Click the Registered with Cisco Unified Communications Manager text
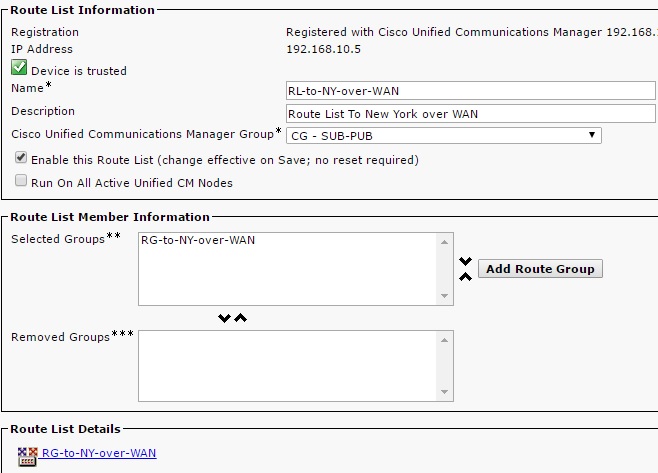 [x=472, y=32]
